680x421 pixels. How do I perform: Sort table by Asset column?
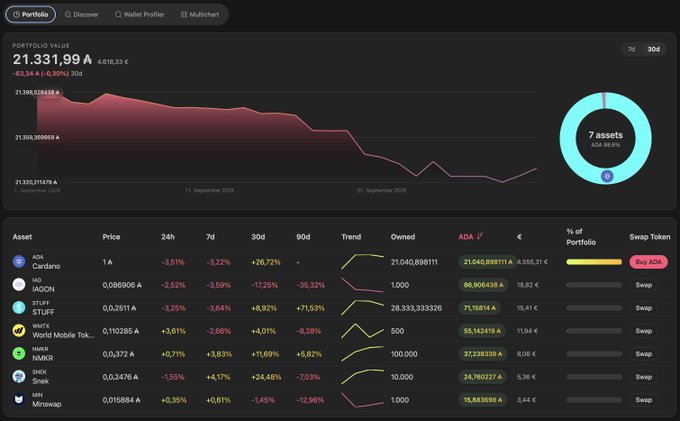pos(22,237)
